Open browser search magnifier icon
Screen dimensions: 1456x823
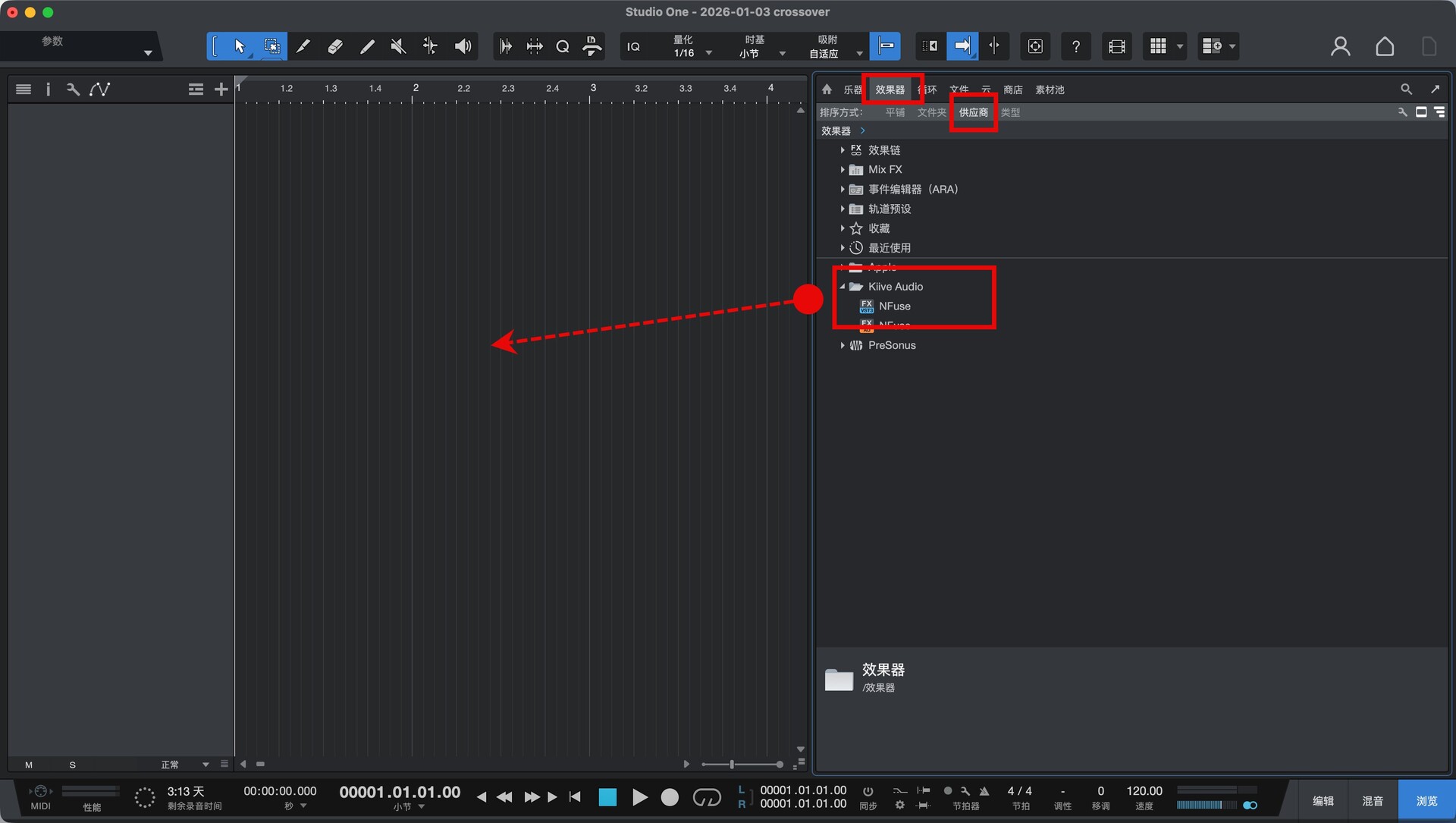pyautogui.click(x=1406, y=90)
